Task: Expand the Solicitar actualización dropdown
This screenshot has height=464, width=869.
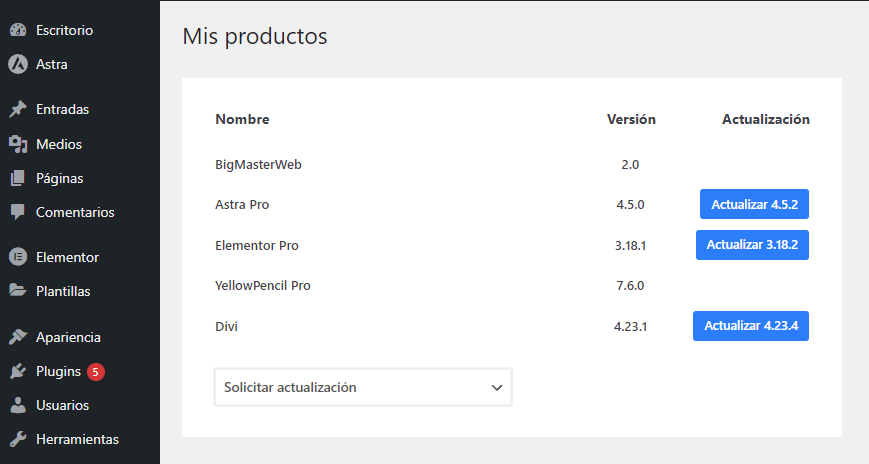Action: point(363,387)
